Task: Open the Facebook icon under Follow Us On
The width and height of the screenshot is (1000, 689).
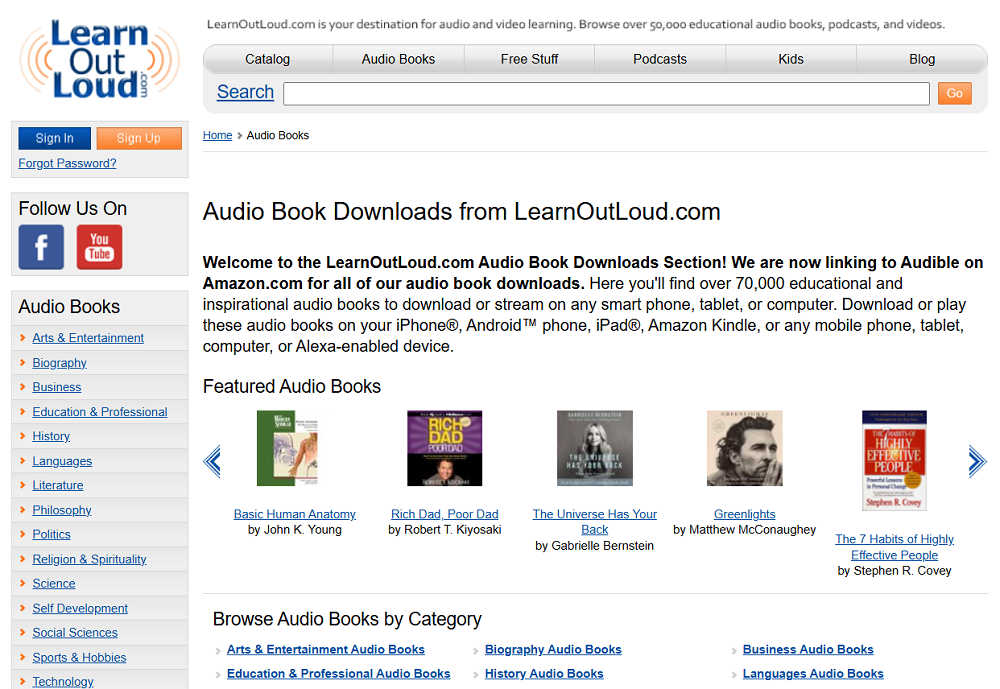Action: (x=41, y=247)
